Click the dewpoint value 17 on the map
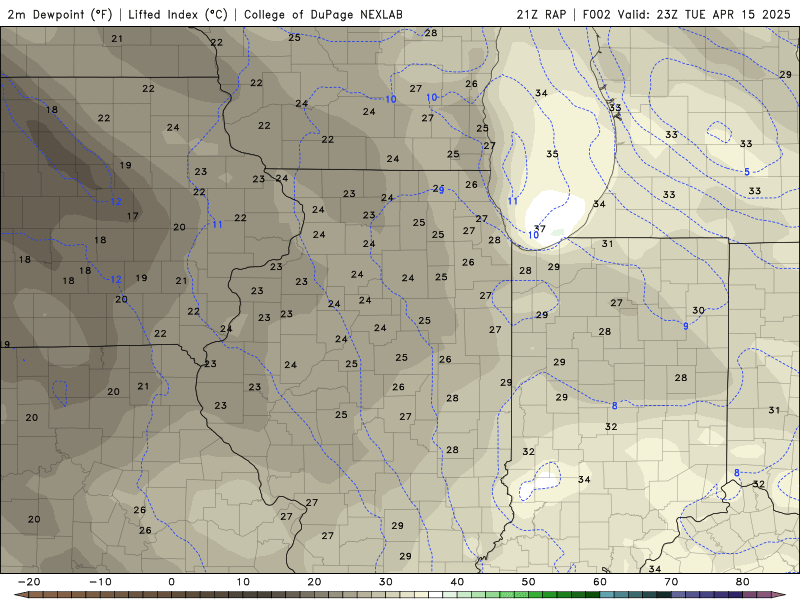This screenshot has height=600, width=800. [133, 216]
